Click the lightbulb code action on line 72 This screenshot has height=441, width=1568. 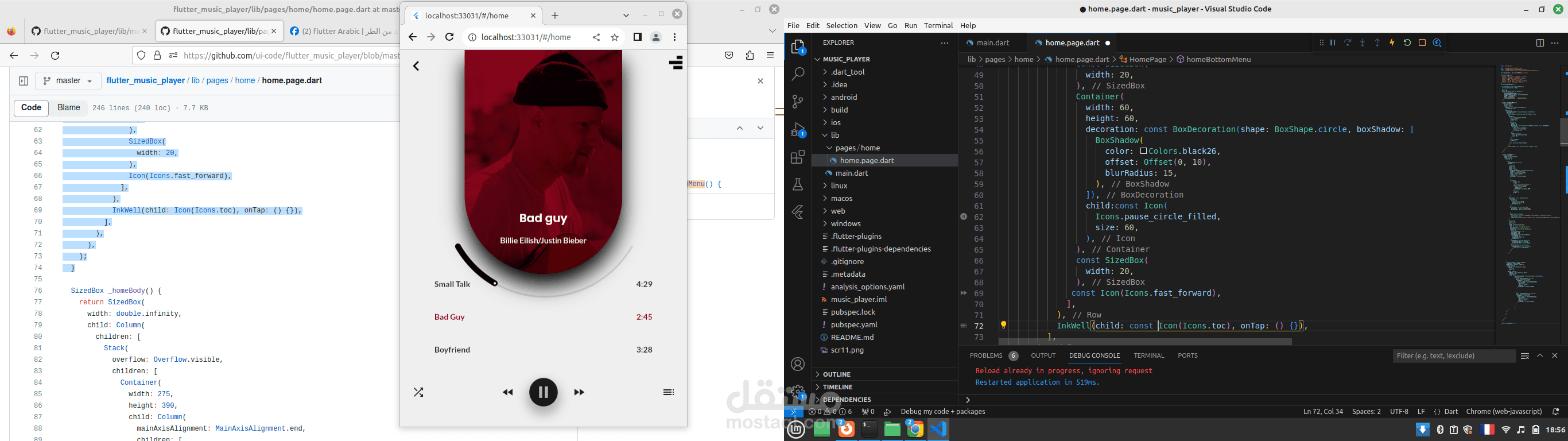1004,325
